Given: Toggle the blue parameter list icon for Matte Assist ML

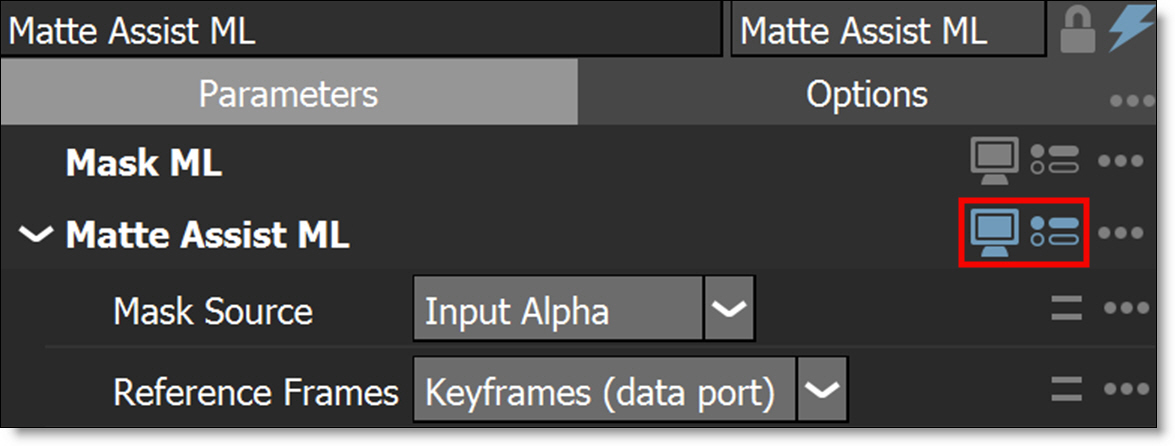Looking at the screenshot, I should coord(1056,233).
